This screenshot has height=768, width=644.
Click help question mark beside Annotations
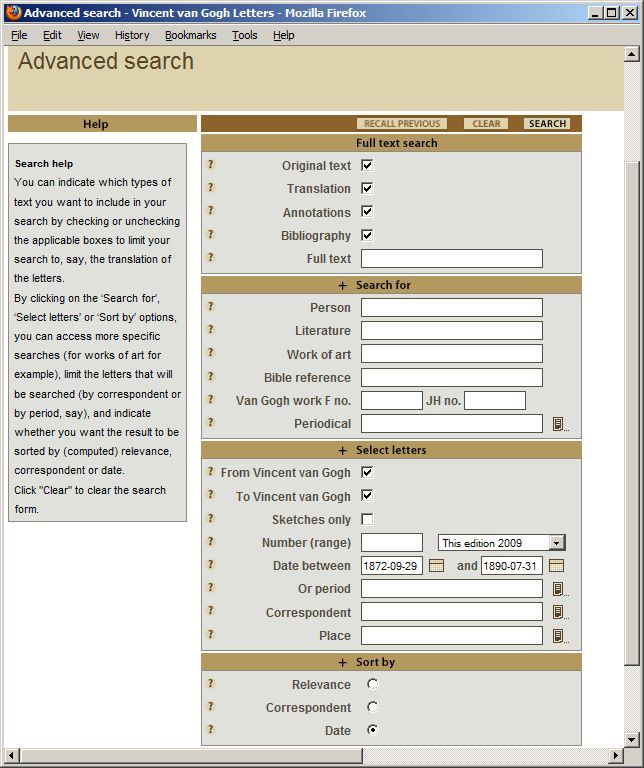211,210
